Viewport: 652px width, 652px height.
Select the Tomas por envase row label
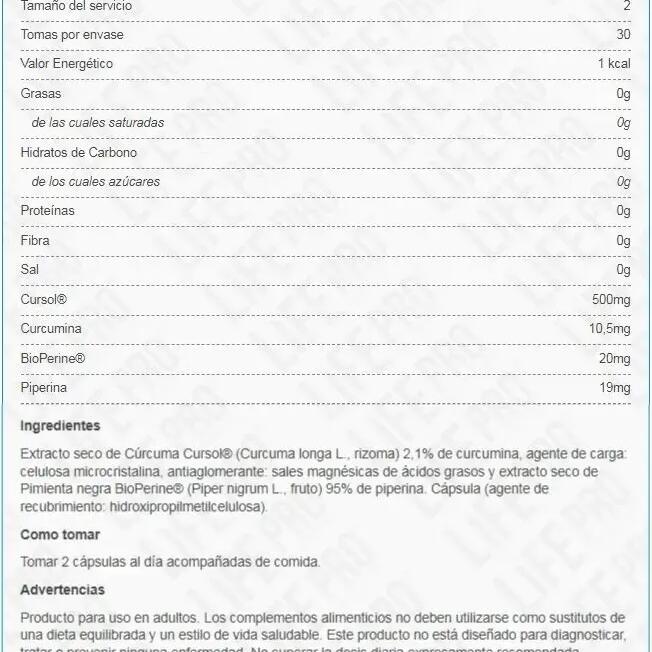click(x=67, y=35)
